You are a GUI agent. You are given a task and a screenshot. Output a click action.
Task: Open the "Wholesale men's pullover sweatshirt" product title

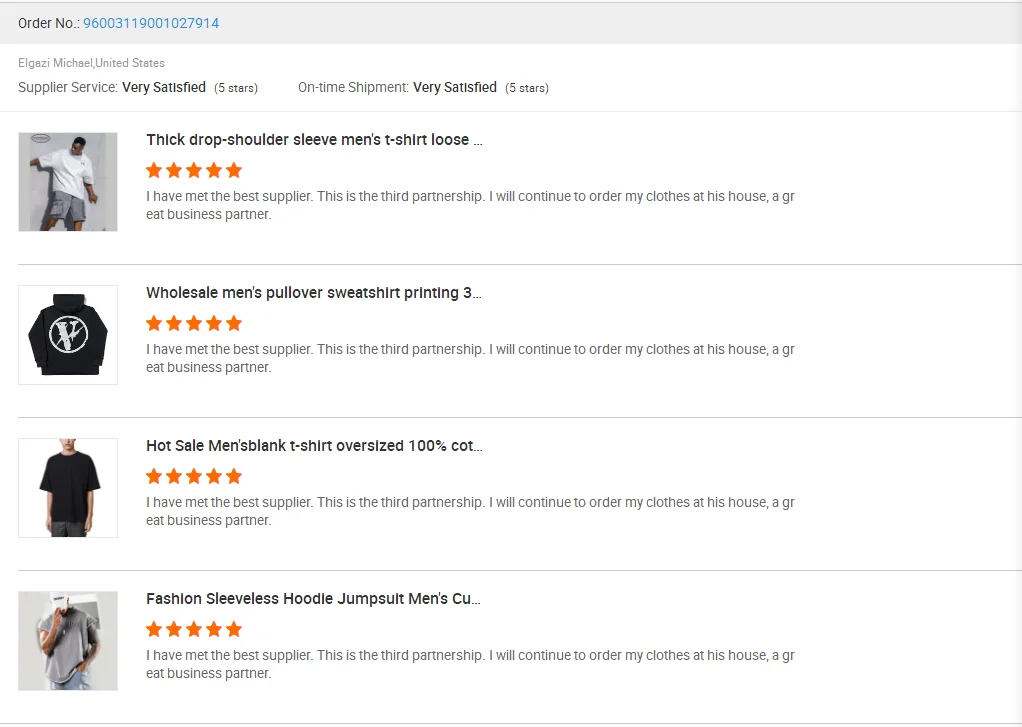point(314,293)
